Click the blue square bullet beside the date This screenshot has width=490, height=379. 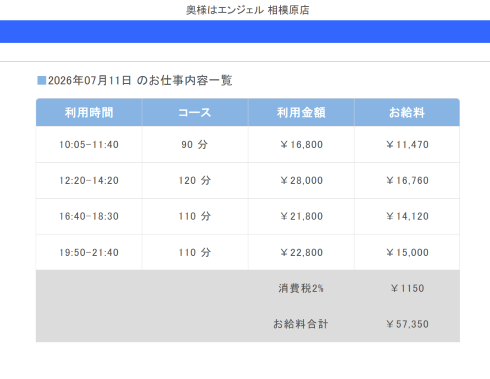coord(42,80)
